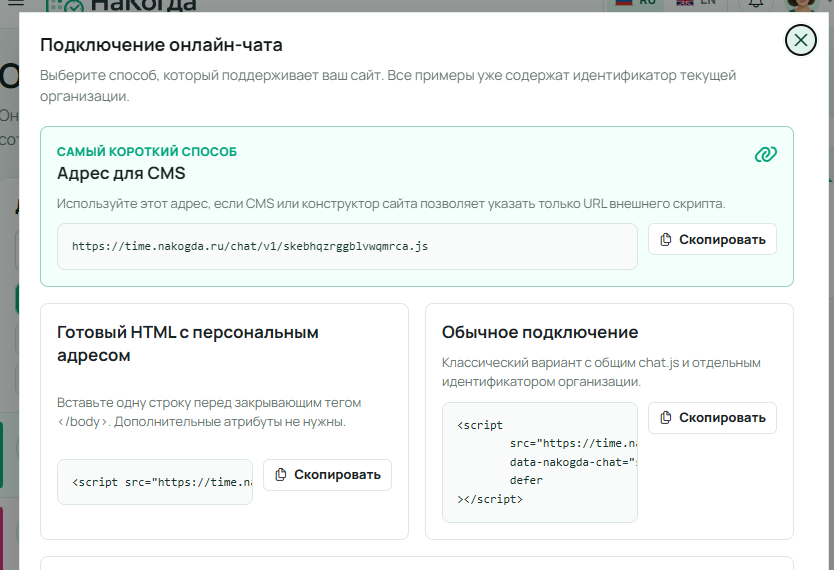Copy the CMS address URL

click(x=712, y=239)
